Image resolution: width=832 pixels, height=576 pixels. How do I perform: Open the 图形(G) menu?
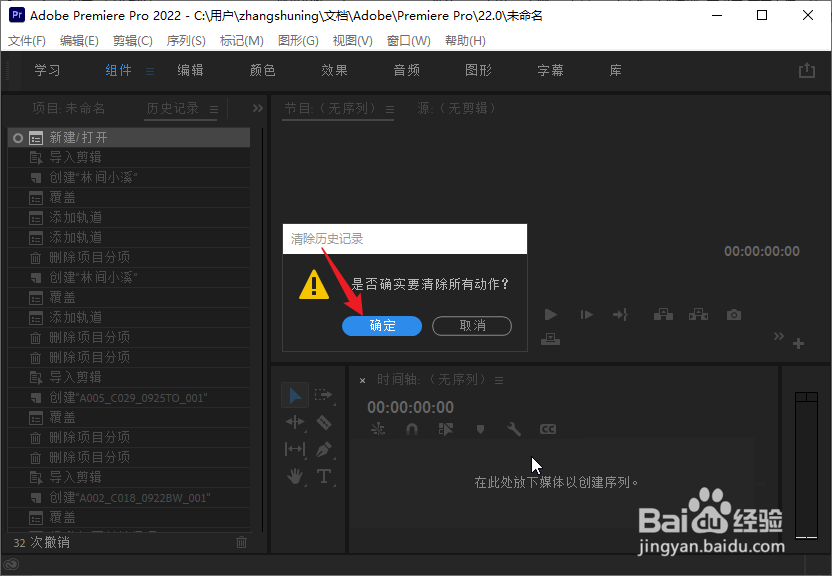tap(298, 41)
